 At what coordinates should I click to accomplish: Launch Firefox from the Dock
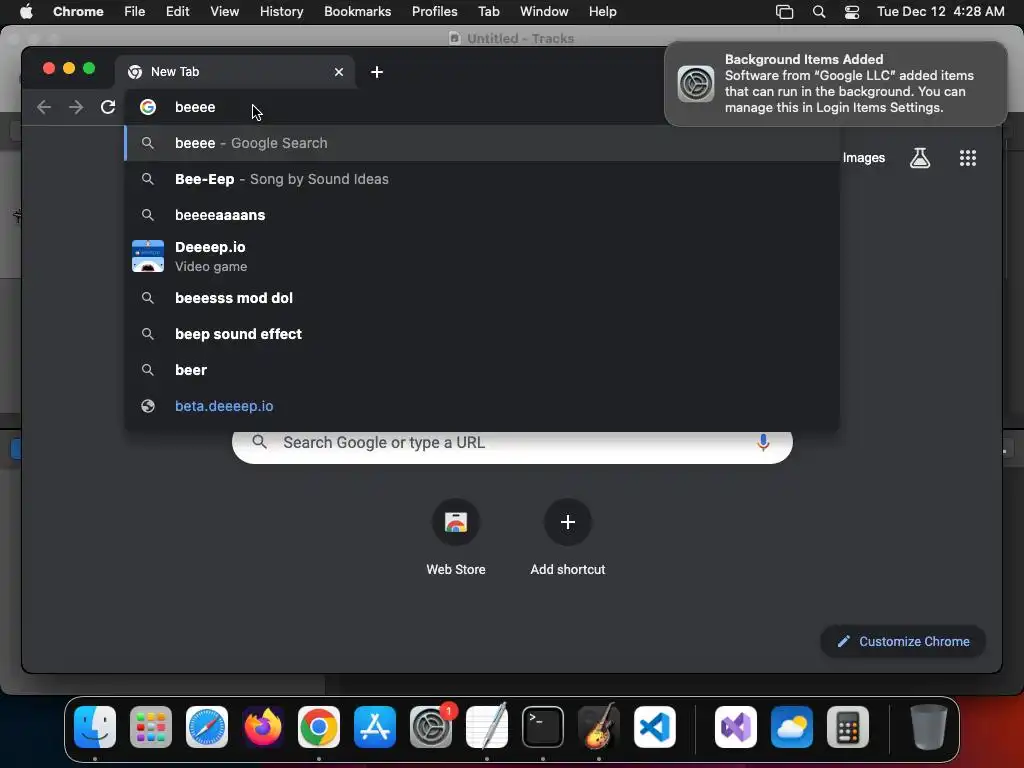coord(263,727)
